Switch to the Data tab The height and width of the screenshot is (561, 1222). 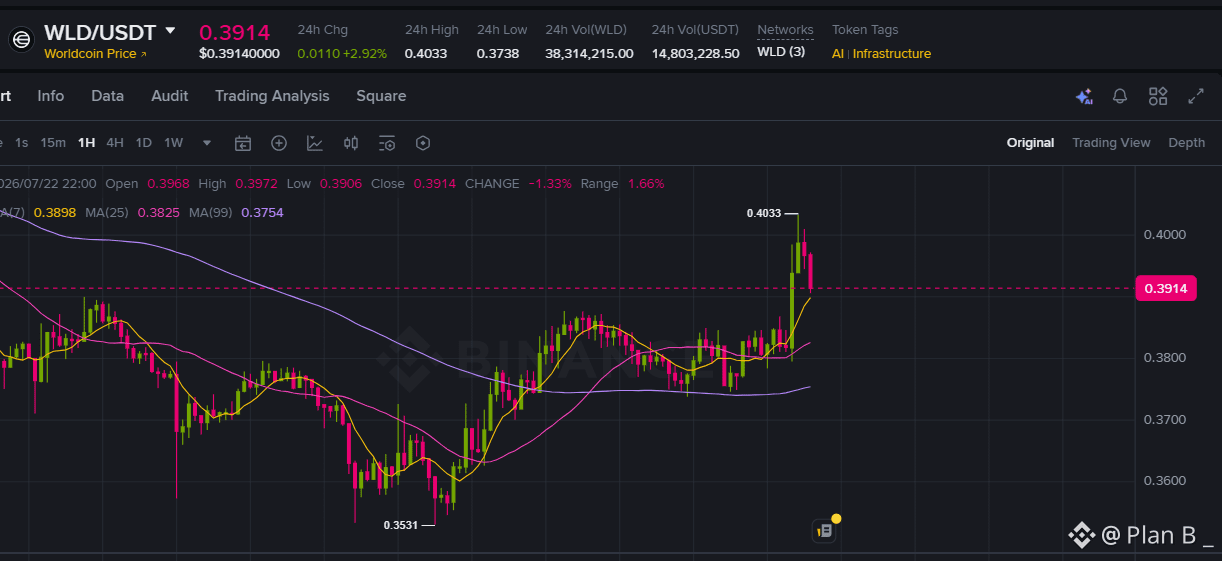(x=108, y=96)
